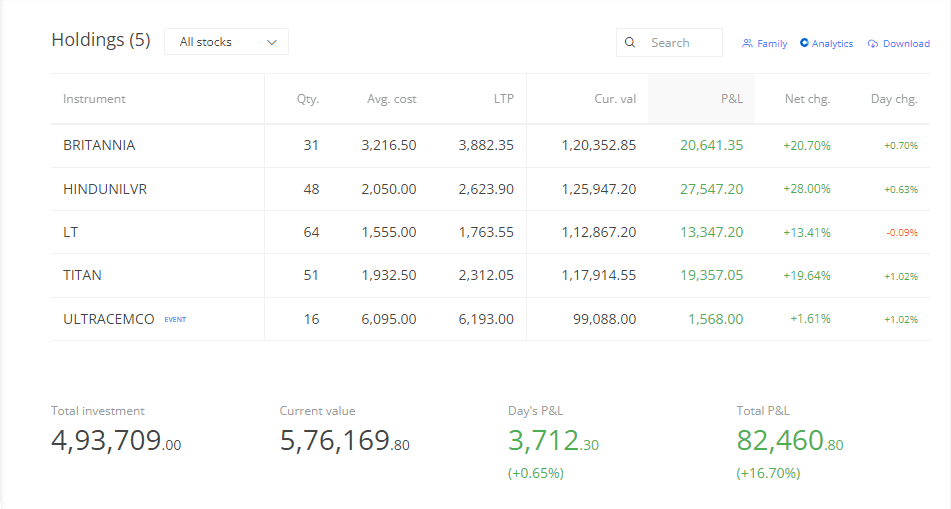Select the HINDUNILVR instrument row
Image resolution: width=951 pixels, height=509 pixels.
click(490, 189)
